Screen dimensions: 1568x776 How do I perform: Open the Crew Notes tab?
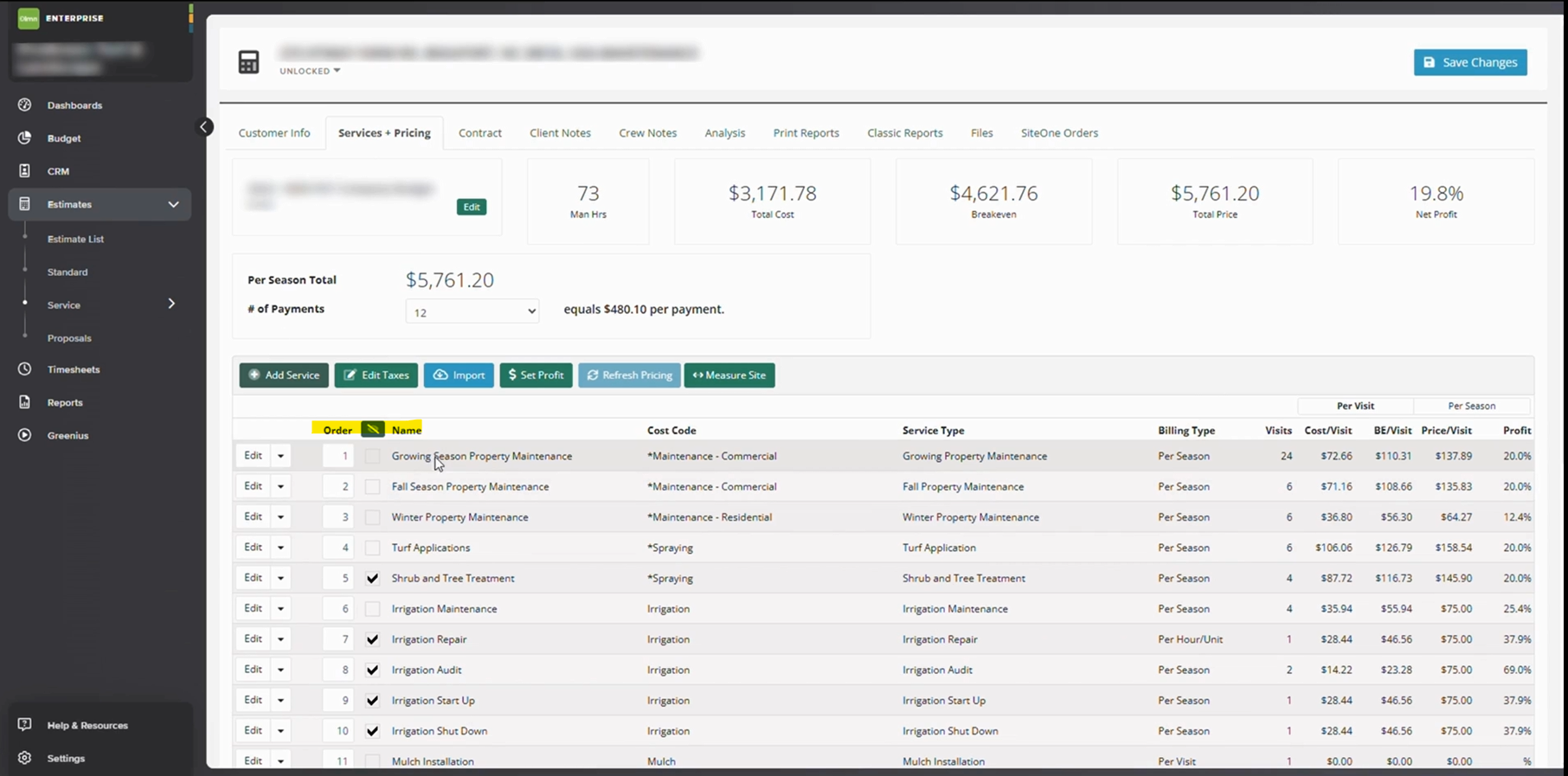click(x=647, y=132)
